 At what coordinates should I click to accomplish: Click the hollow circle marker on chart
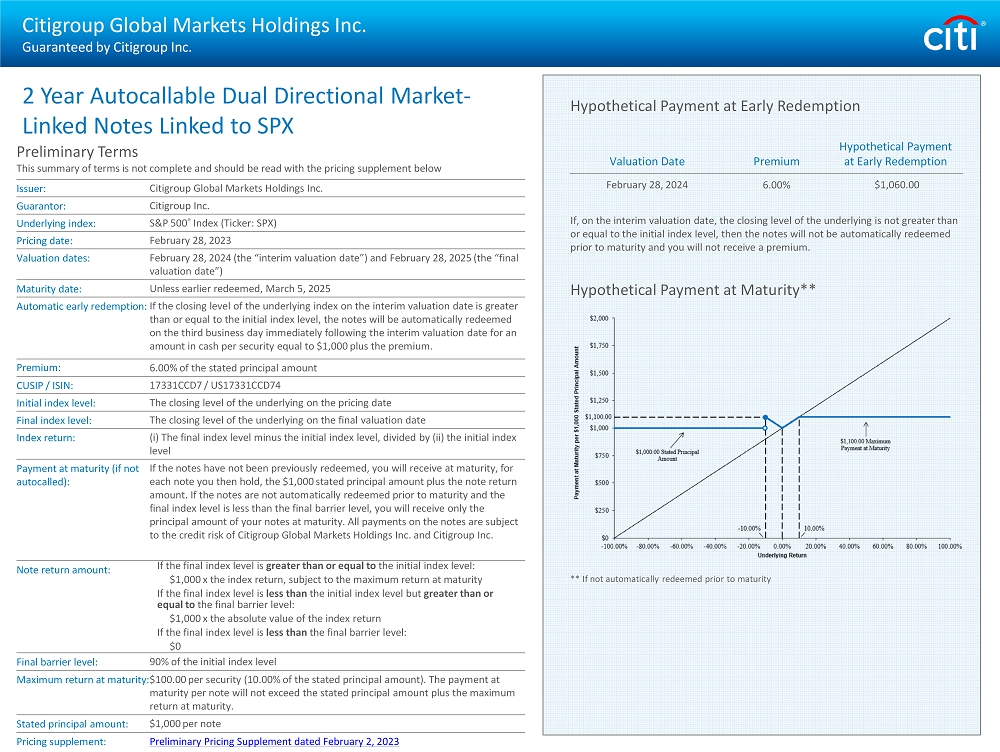pyautogui.click(x=765, y=428)
